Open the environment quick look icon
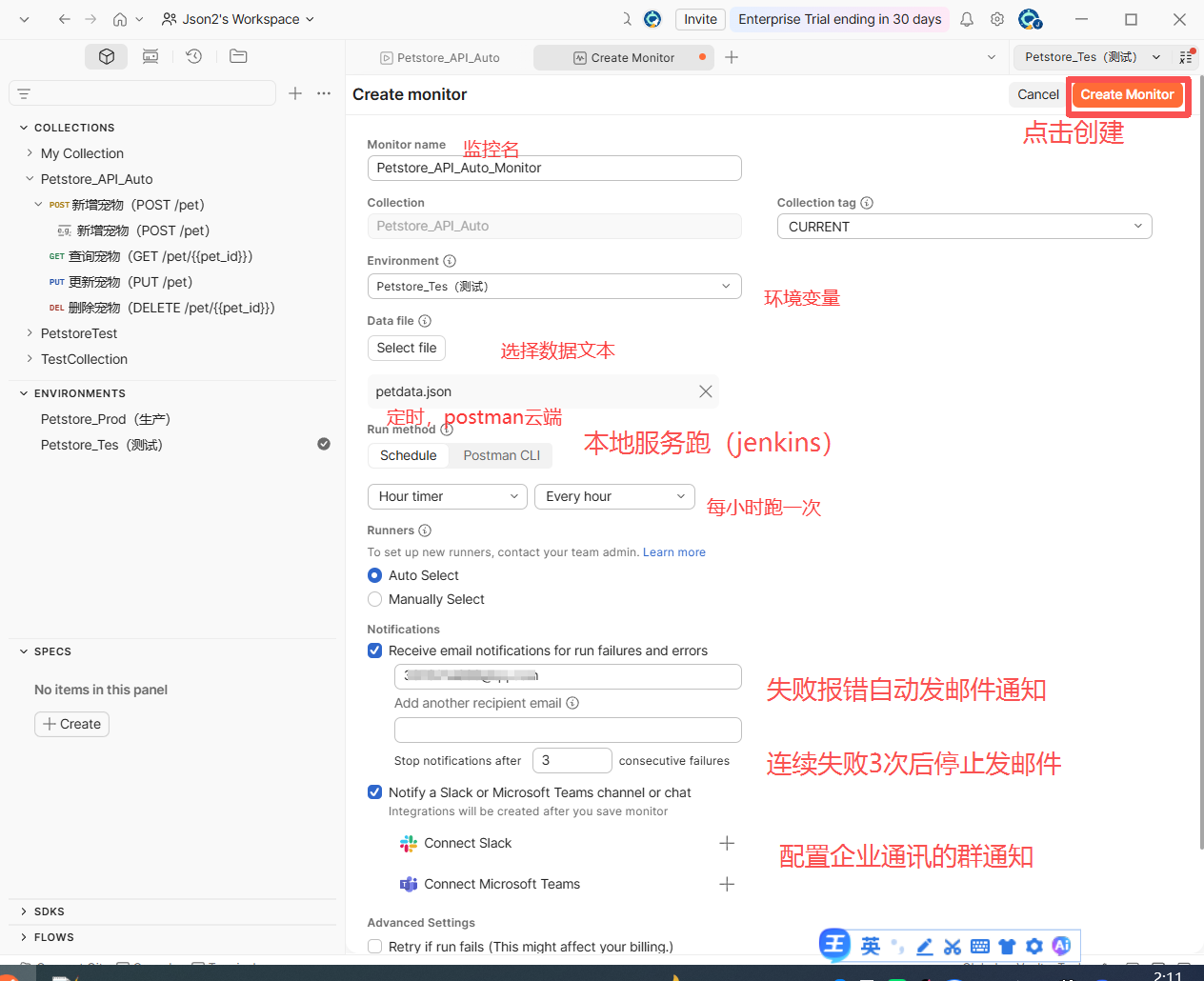 tap(1186, 57)
